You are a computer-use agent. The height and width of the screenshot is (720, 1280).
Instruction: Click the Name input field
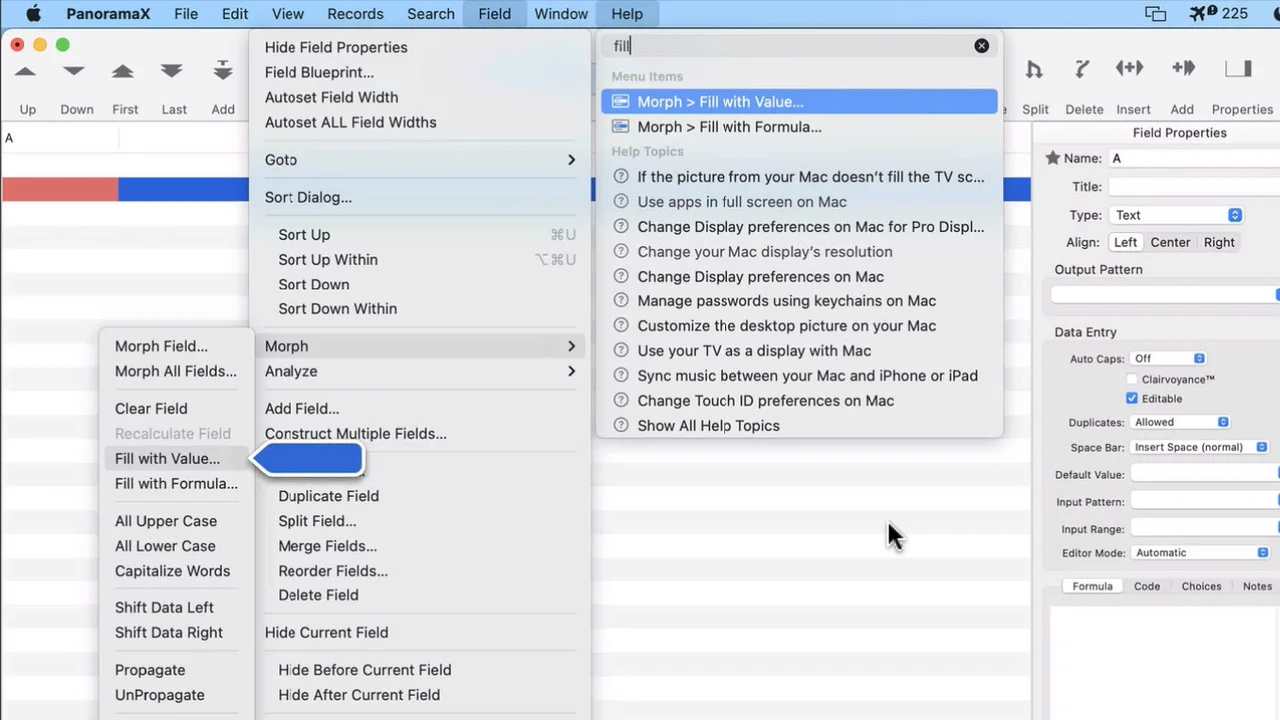click(x=1194, y=158)
